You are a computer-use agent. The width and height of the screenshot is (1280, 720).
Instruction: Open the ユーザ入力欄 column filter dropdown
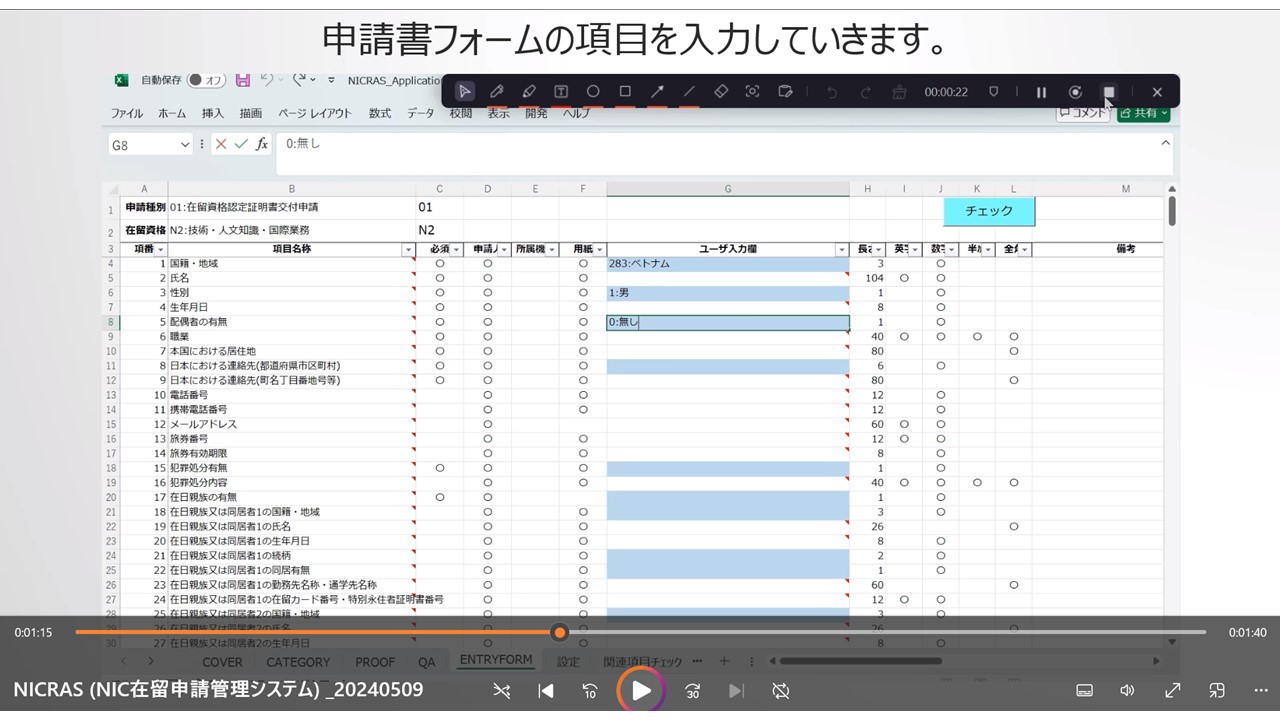(x=841, y=249)
